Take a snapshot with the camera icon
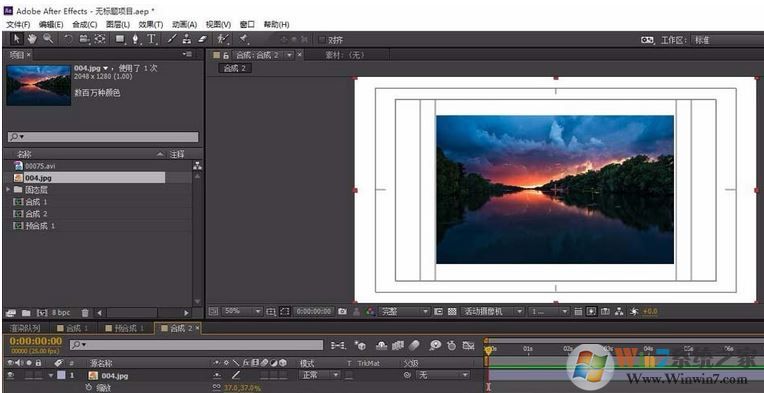Viewport: 764px width, 393px height. pos(343,311)
